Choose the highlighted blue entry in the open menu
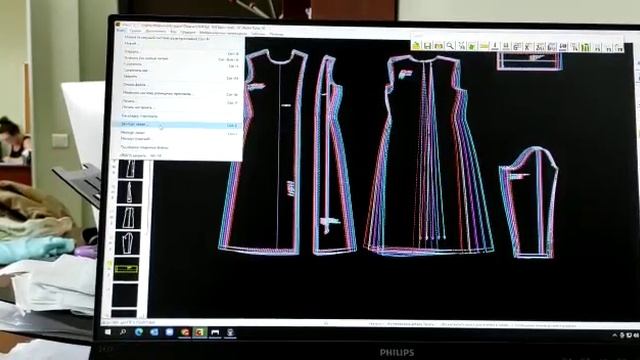The width and height of the screenshot is (640, 360). tap(178, 124)
